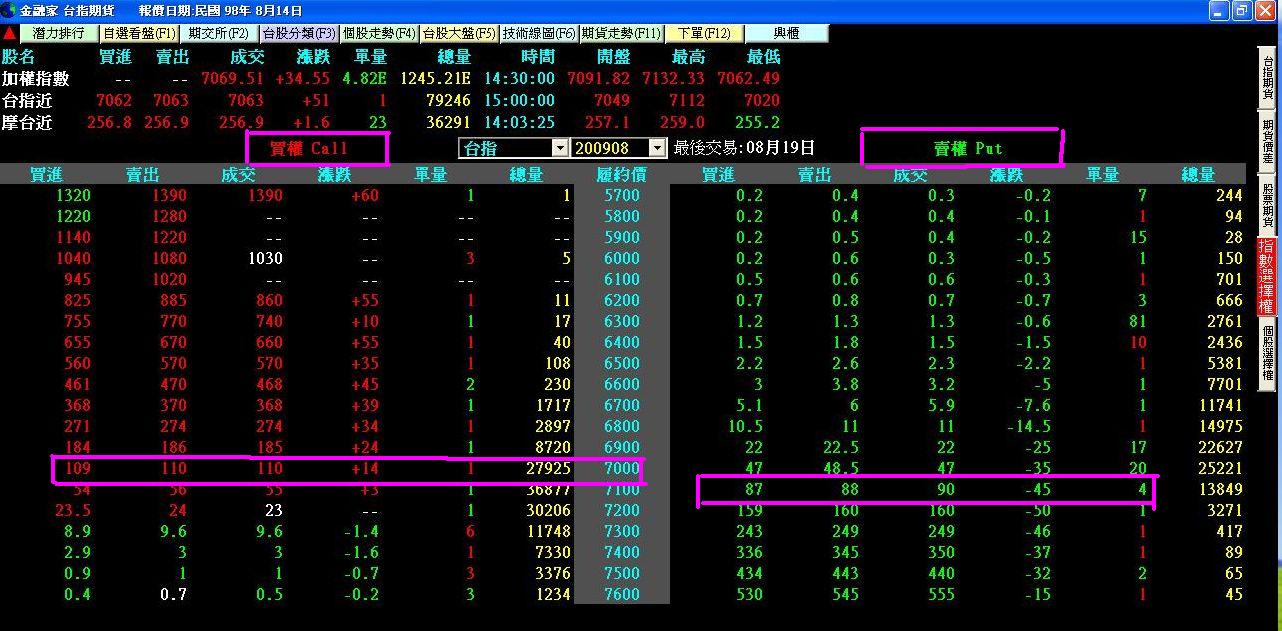
Task: Switch to 期交所 (F2) view
Action: click(219, 33)
